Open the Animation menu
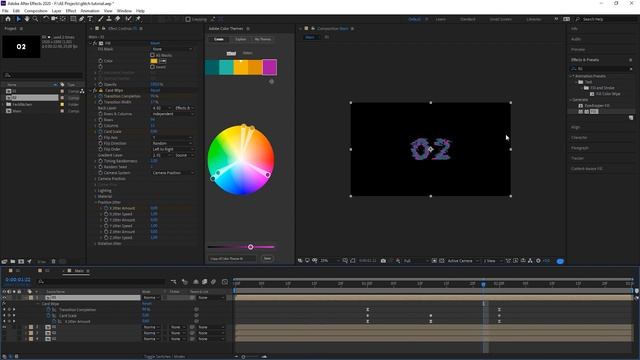This screenshot has height=360, width=640. (x=90, y=11)
